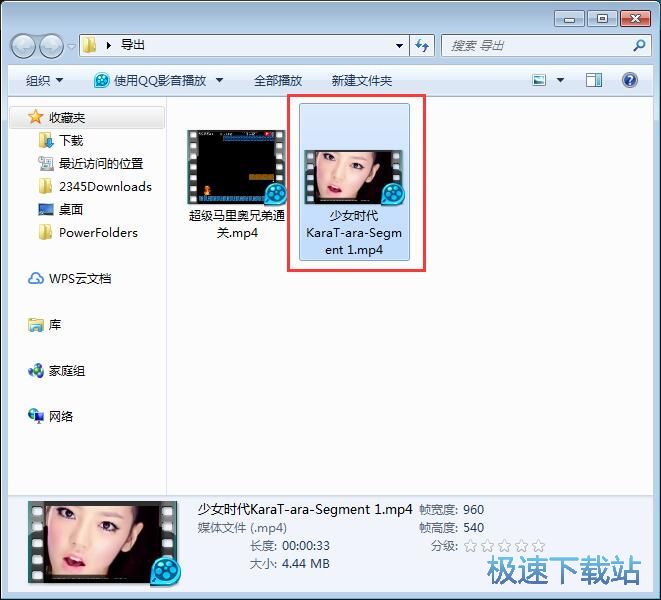Screen dimensions: 661x600
Task: Click 使用QQ影音播放 toolbar button
Action: (x=150, y=80)
